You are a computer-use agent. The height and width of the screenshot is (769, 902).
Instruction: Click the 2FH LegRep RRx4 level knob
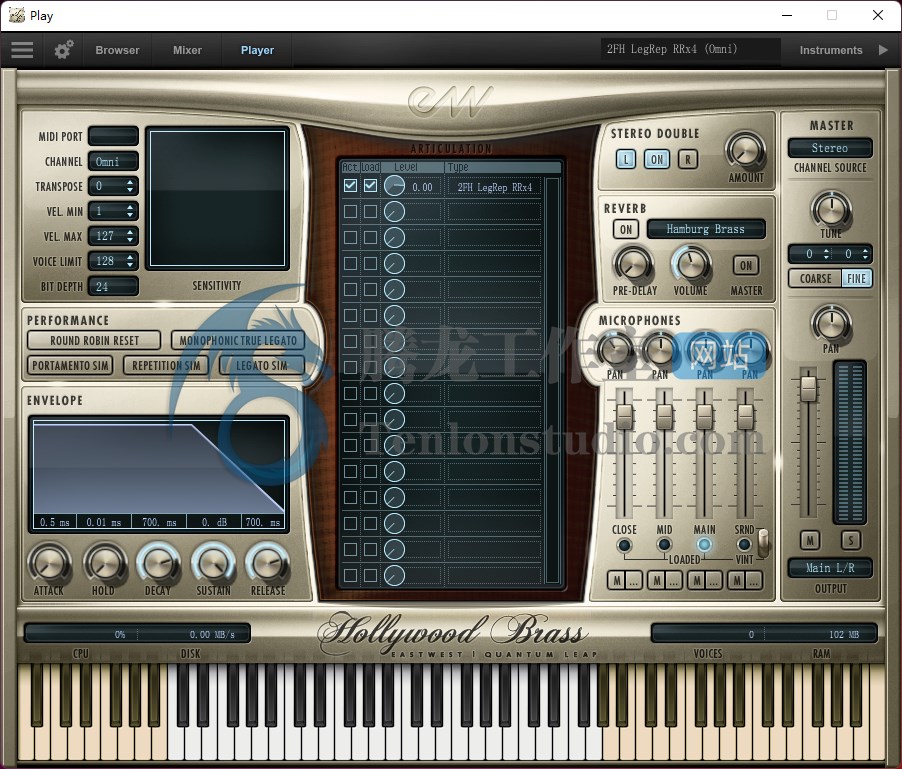point(395,186)
